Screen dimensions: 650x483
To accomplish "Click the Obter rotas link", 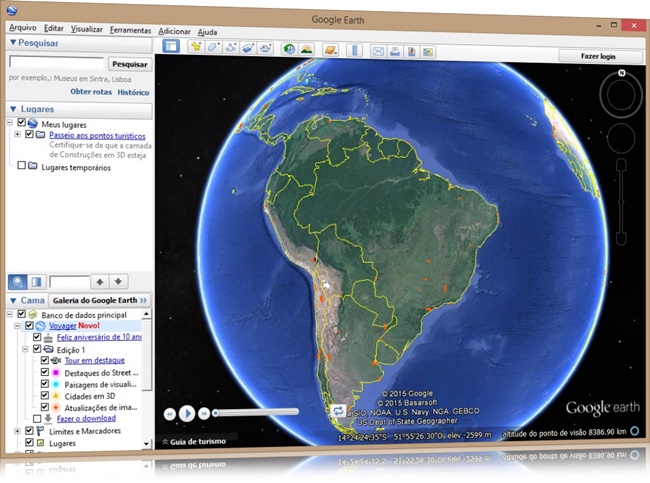I will [x=91, y=92].
